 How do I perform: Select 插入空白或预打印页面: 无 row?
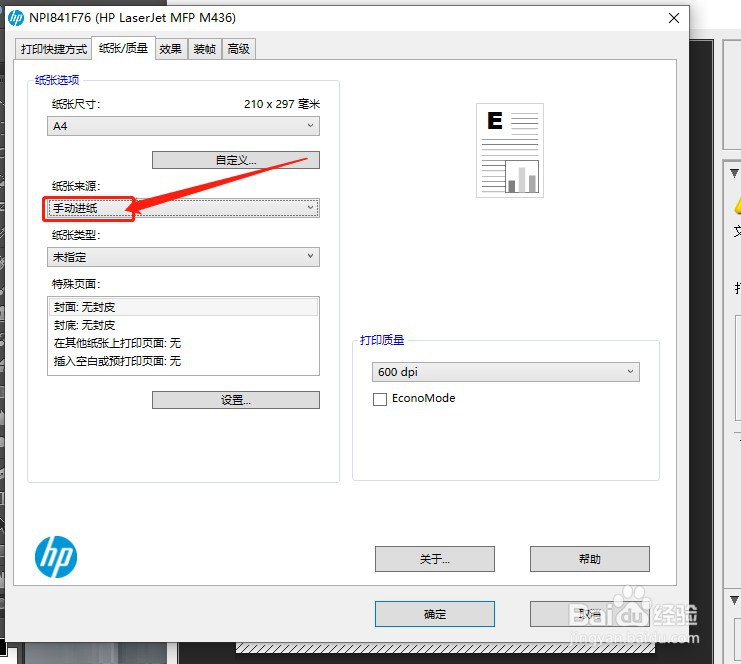[183, 361]
